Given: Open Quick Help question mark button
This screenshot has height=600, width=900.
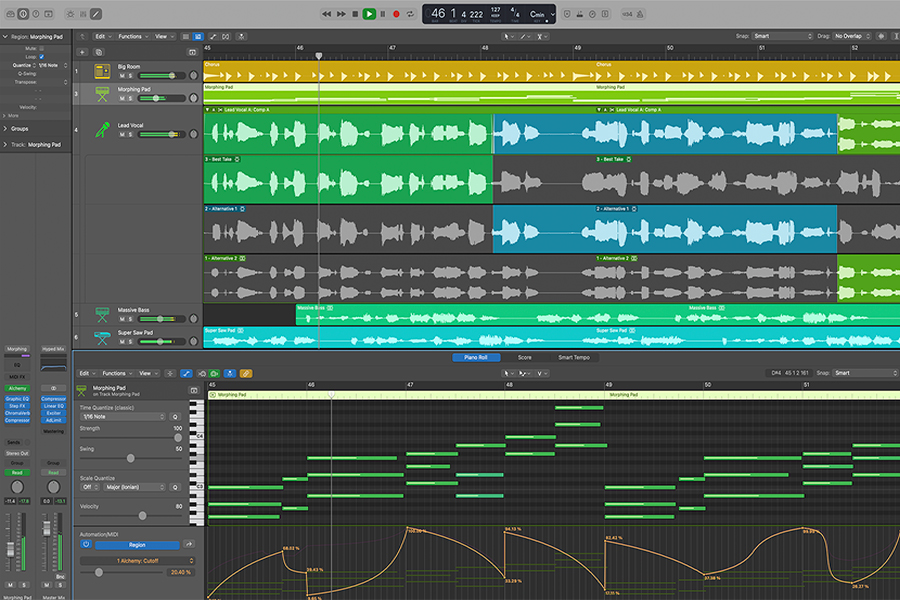Looking at the screenshot, I should point(36,14).
